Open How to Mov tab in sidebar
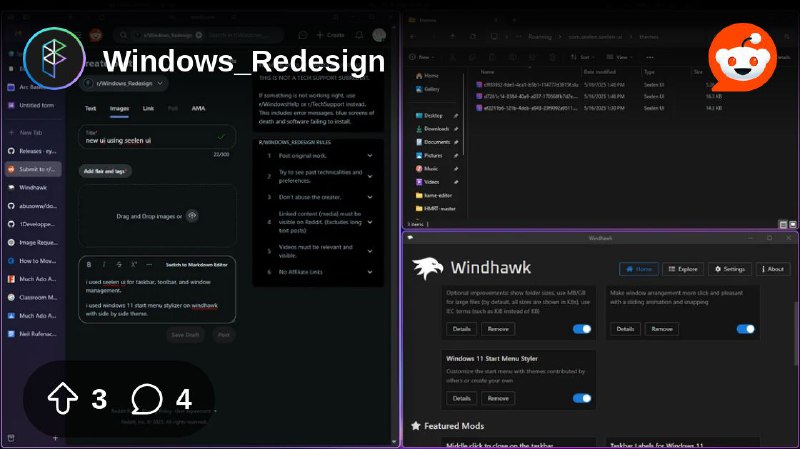 [33, 261]
